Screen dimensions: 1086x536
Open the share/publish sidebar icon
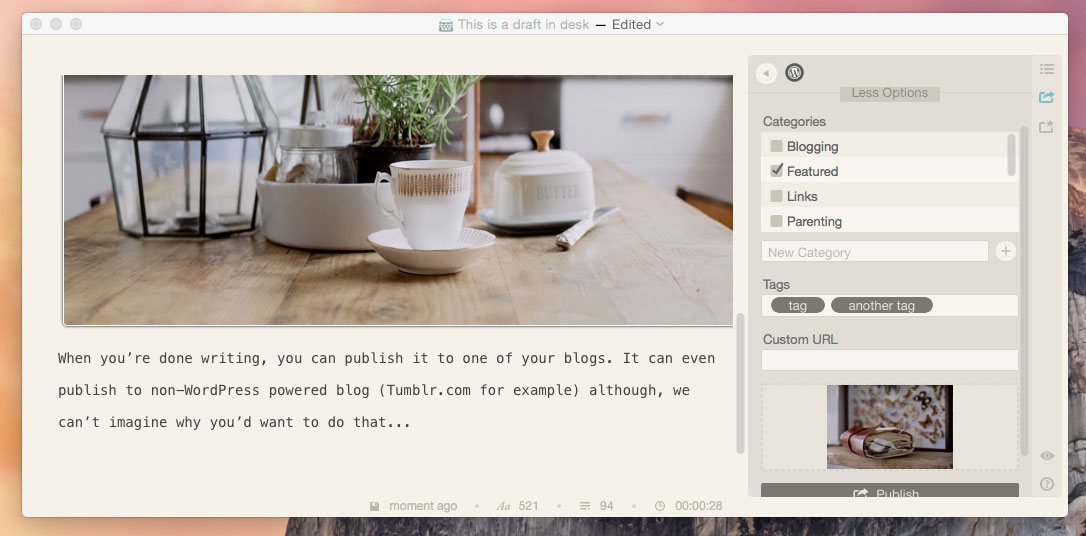tap(1047, 98)
